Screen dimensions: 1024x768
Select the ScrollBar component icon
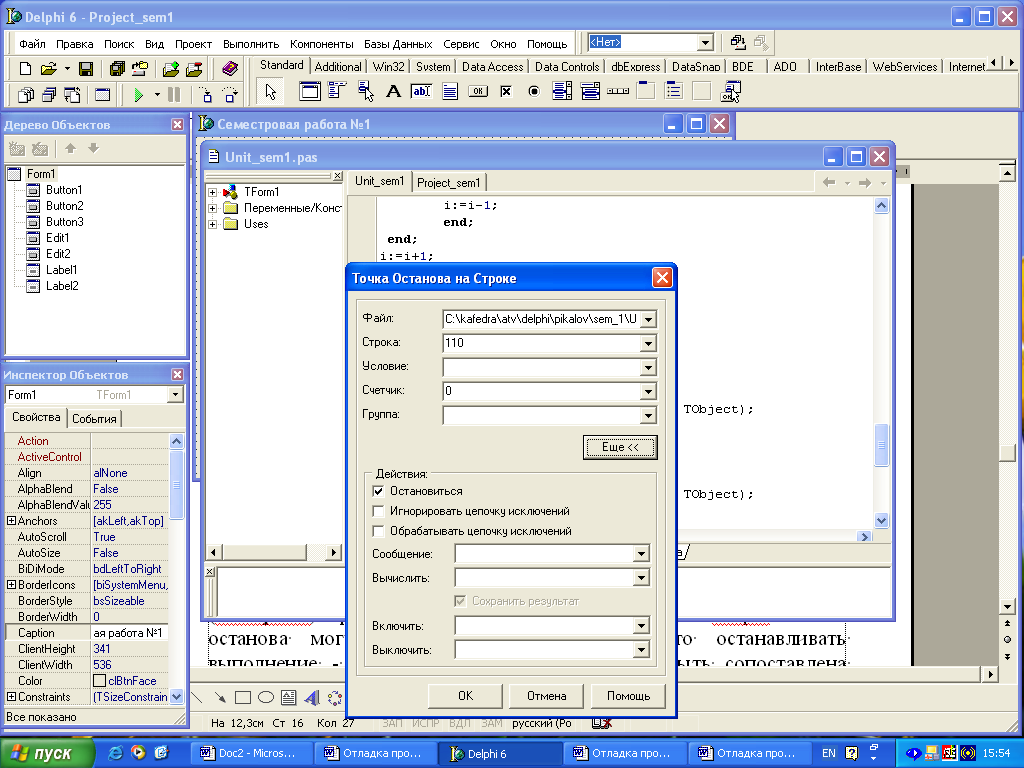618,91
